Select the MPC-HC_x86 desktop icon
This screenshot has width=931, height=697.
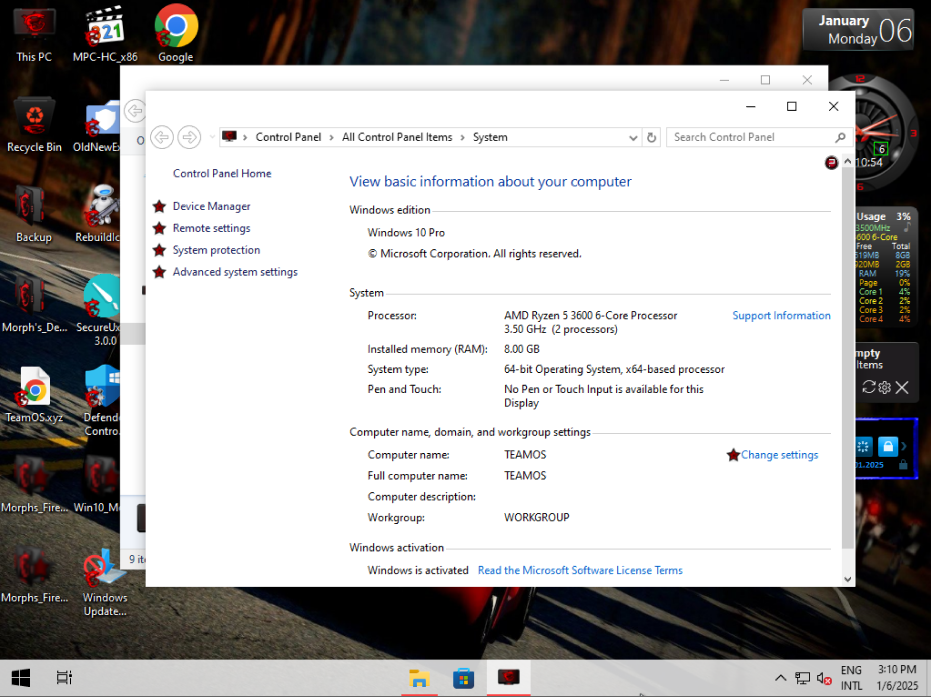pos(105,36)
